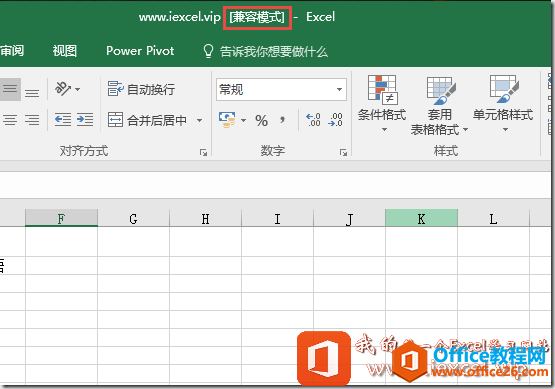Open 套用表格格式 table format gallery
The width and height of the screenshot is (555, 389).
[439, 105]
